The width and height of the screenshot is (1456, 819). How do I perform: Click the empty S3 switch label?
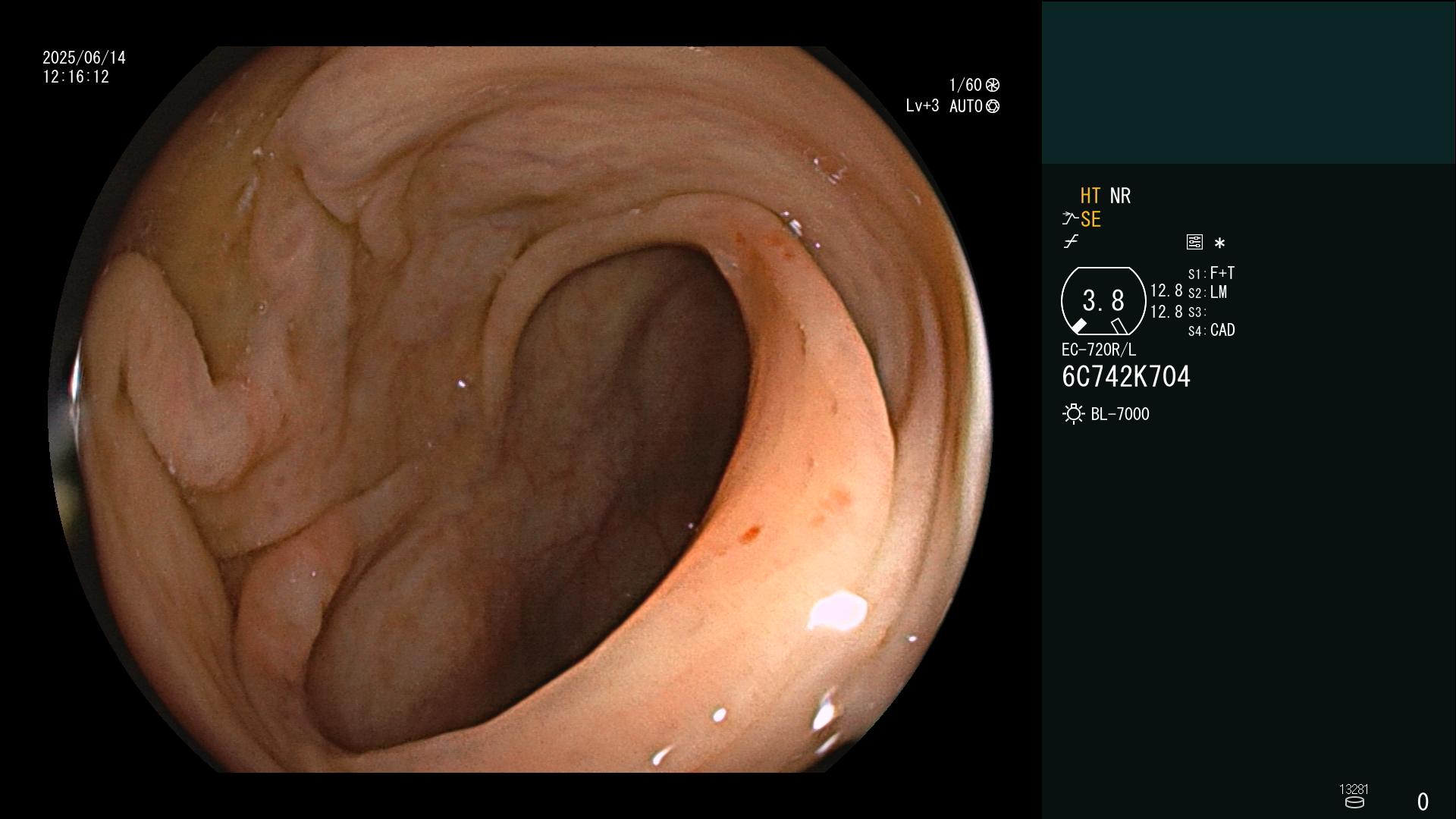[1197, 312]
